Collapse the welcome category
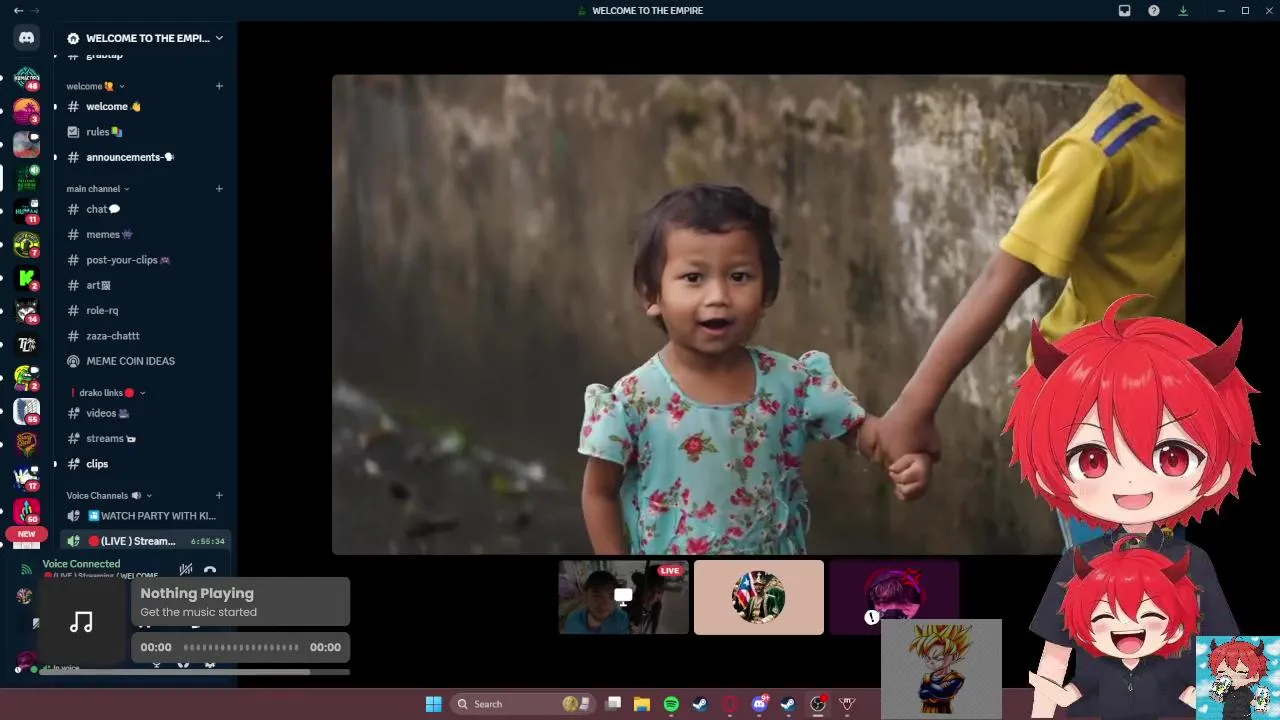Viewport: 1280px width, 720px height. (x=96, y=86)
